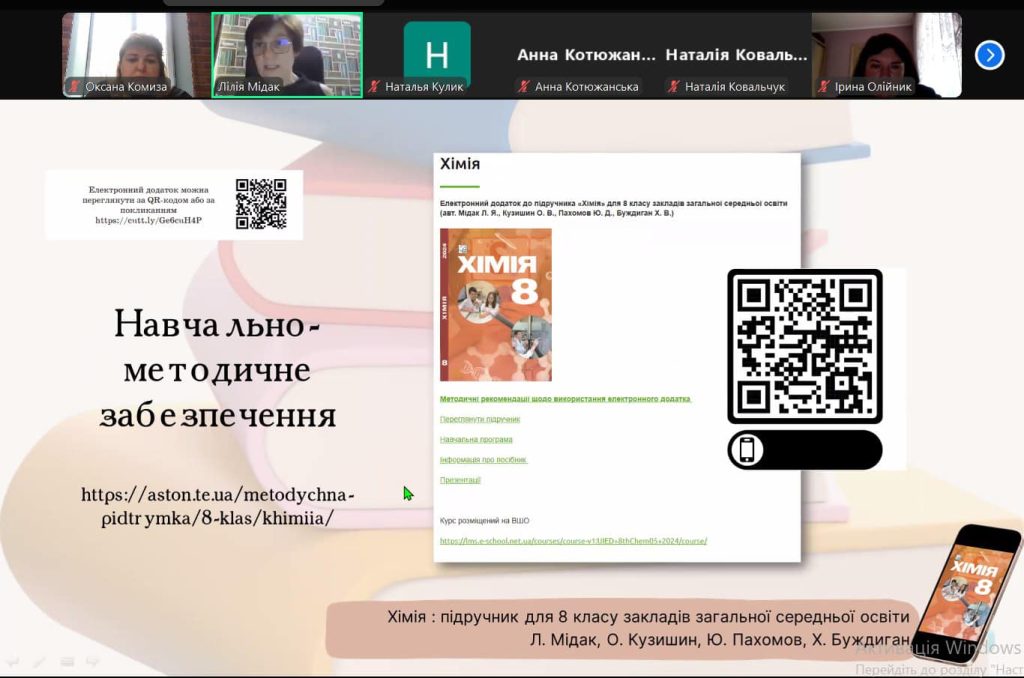Select Оксана Комиза video thumbnail
The width and height of the screenshot is (1024, 678).
click(136, 55)
